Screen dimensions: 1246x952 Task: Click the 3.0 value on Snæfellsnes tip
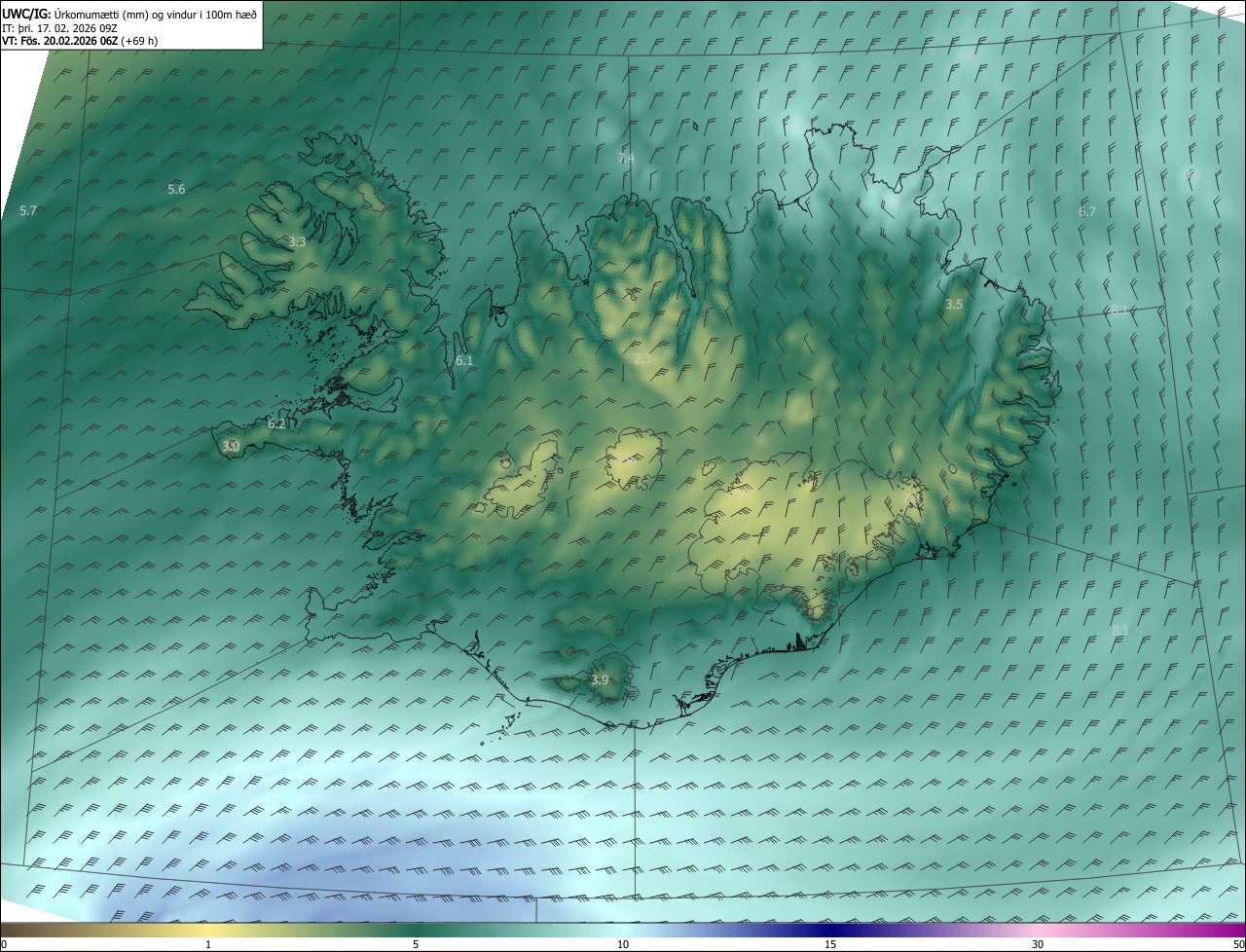tap(230, 446)
